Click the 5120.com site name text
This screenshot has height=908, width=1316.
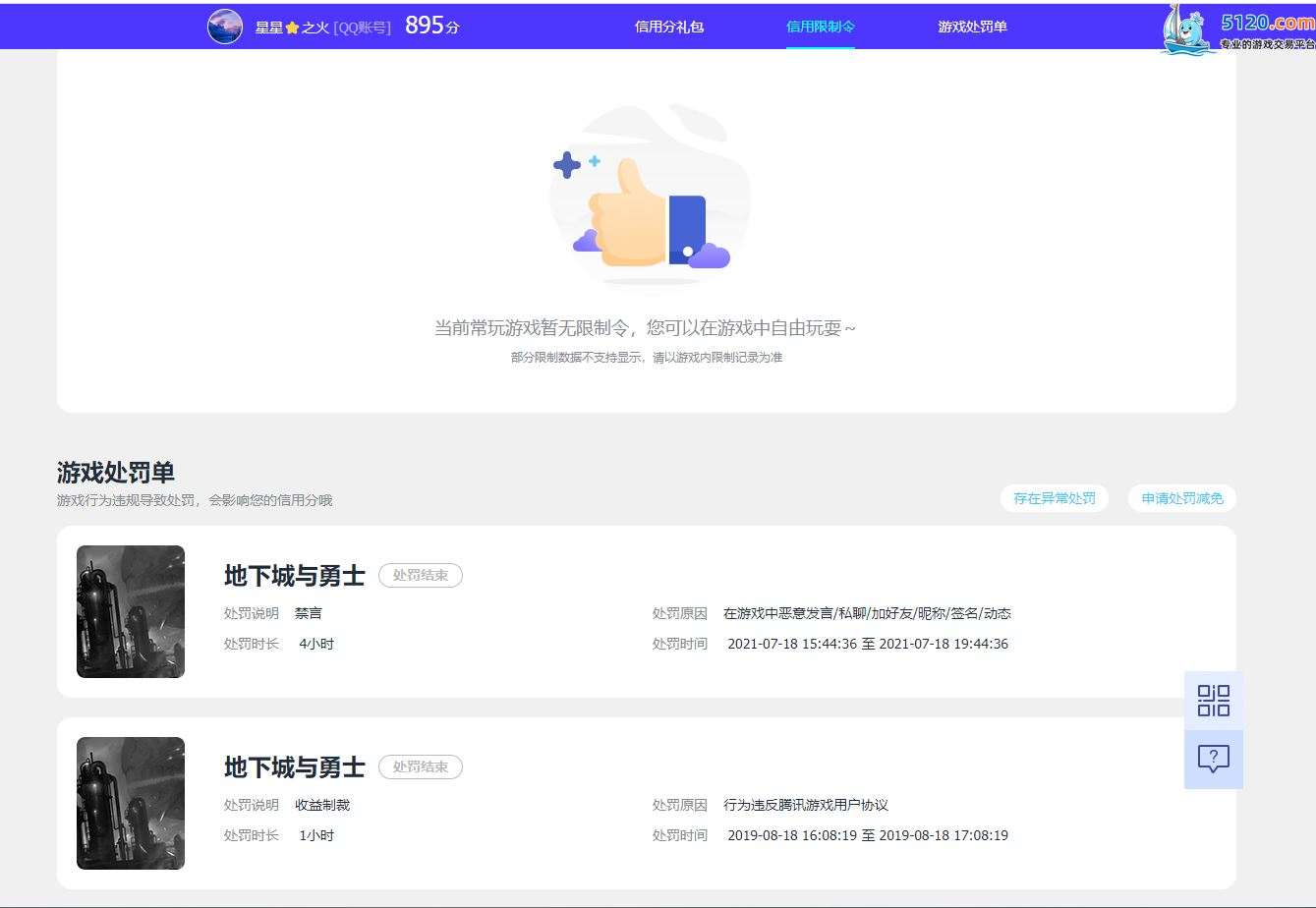tap(1268, 22)
